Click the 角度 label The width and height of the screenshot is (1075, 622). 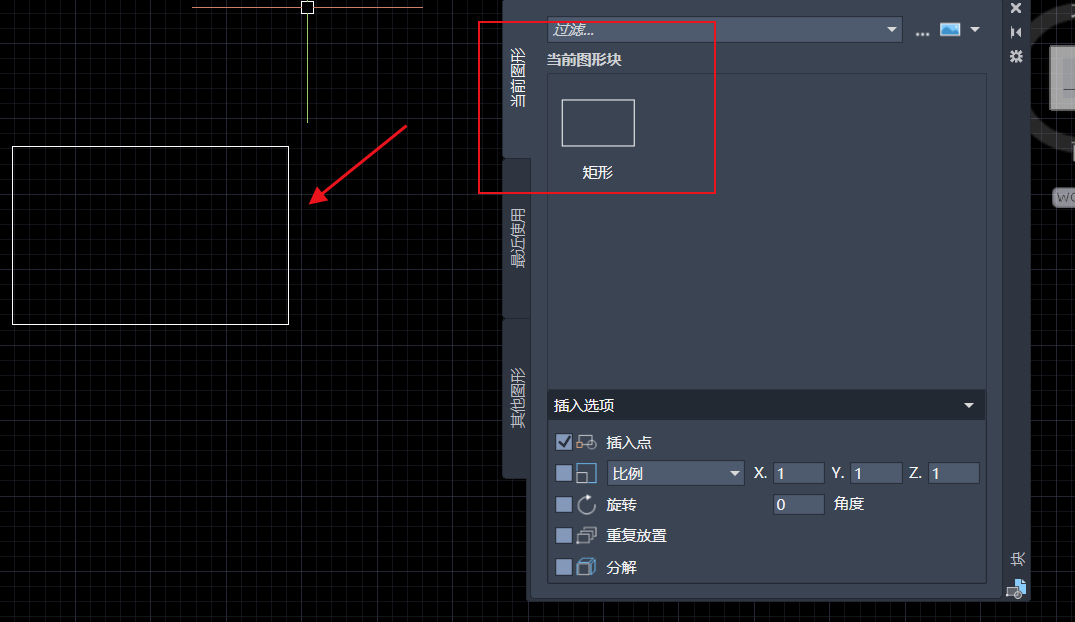(849, 504)
